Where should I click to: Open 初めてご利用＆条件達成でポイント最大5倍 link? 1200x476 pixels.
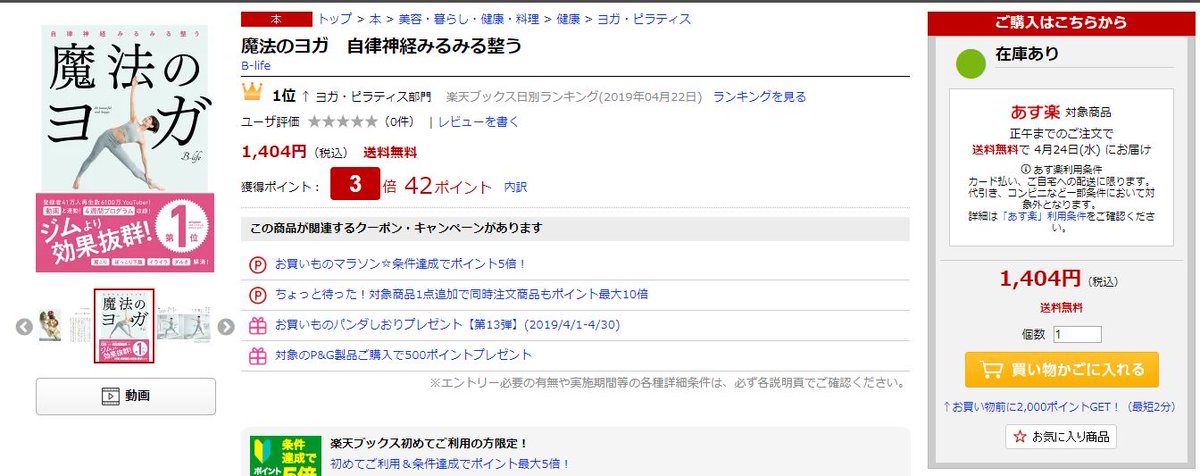tap(450, 464)
